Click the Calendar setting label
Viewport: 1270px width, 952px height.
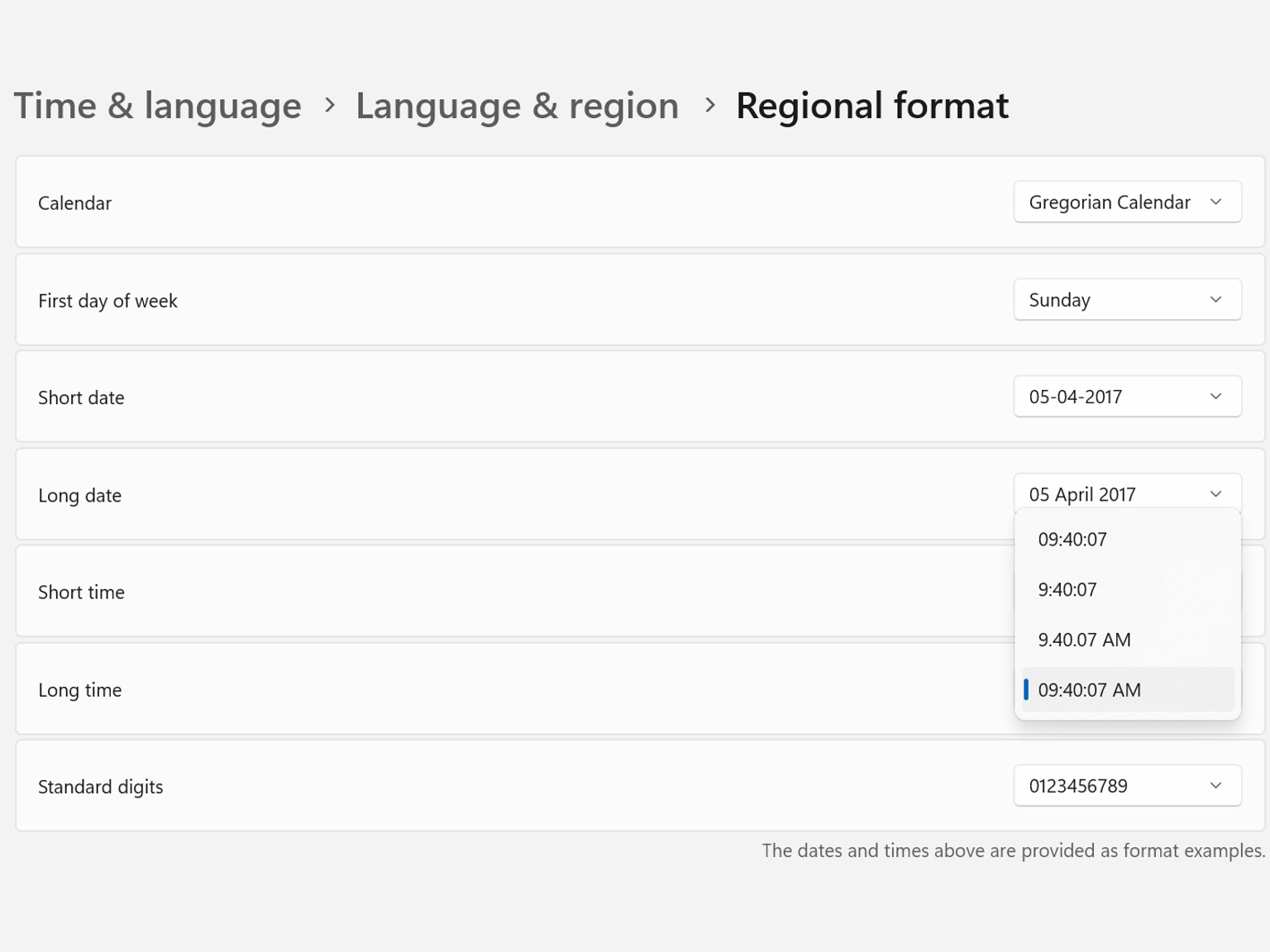(74, 203)
